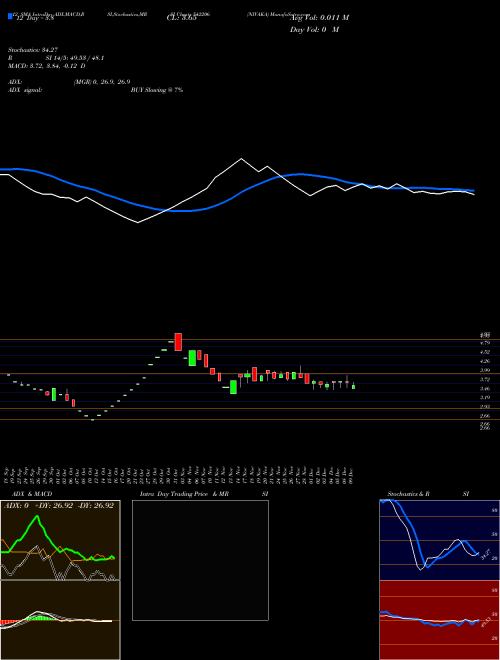Click the 'BUY Slowing @ 7%' signal text
This screenshot has height=660, width=500.
pyautogui.click(x=157, y=90)
